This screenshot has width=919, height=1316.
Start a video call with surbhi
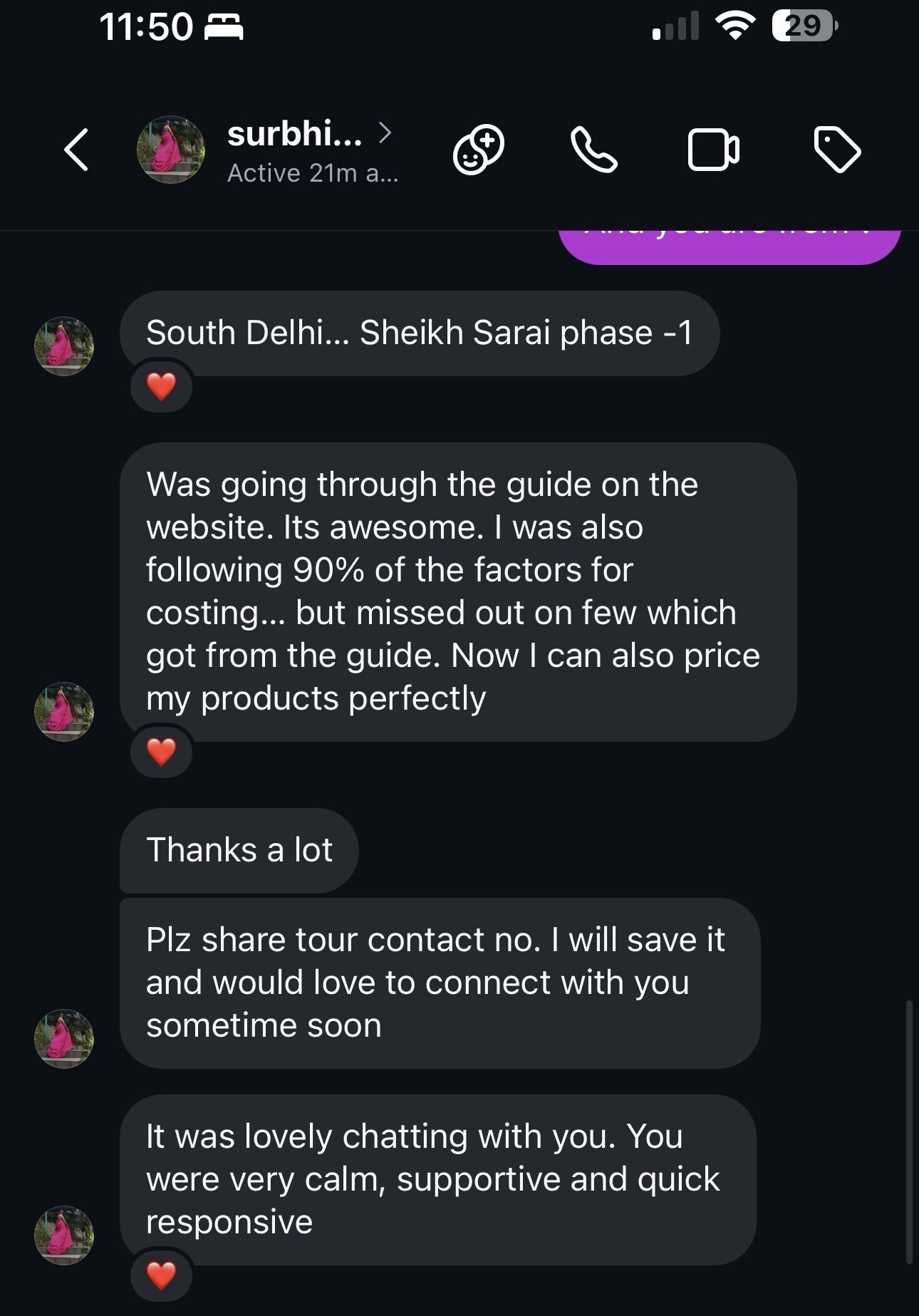pyautogui.click(x=713, y=150)
